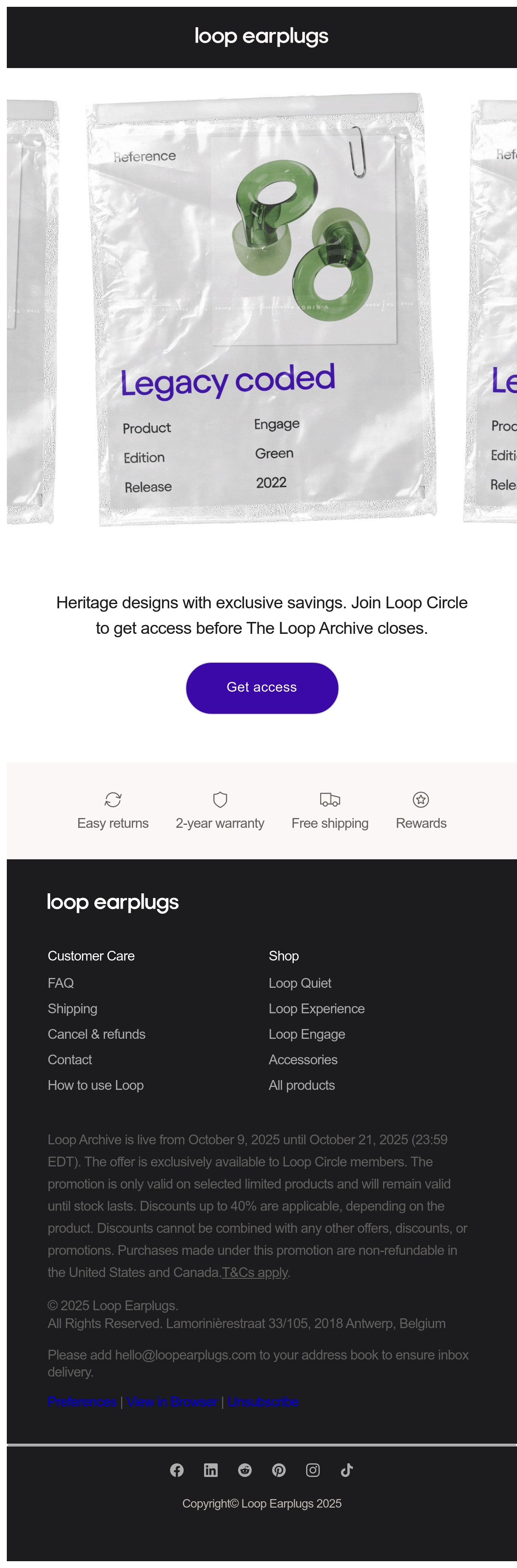The width and height of the screenshot is (517, 1568).
Task: Open View in Browser link
Action: pos(172,1401)
